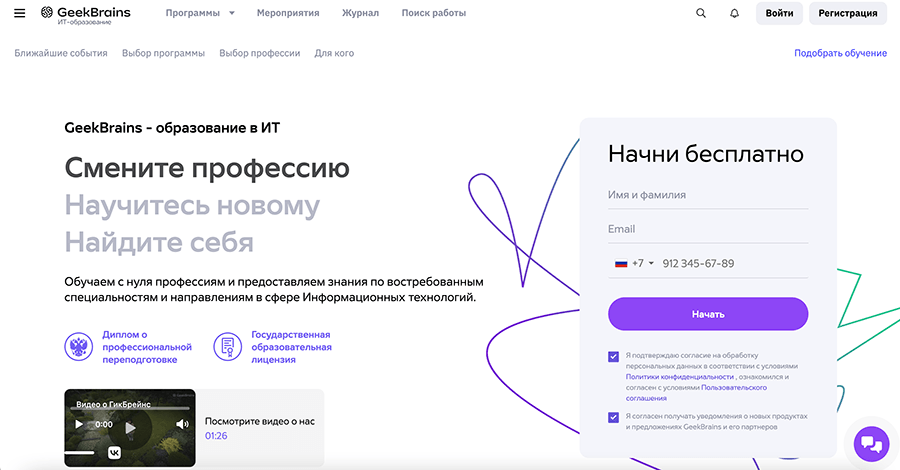Uncheck the personal data consent checkbox
900x470 pixels.
click(614, 356)
